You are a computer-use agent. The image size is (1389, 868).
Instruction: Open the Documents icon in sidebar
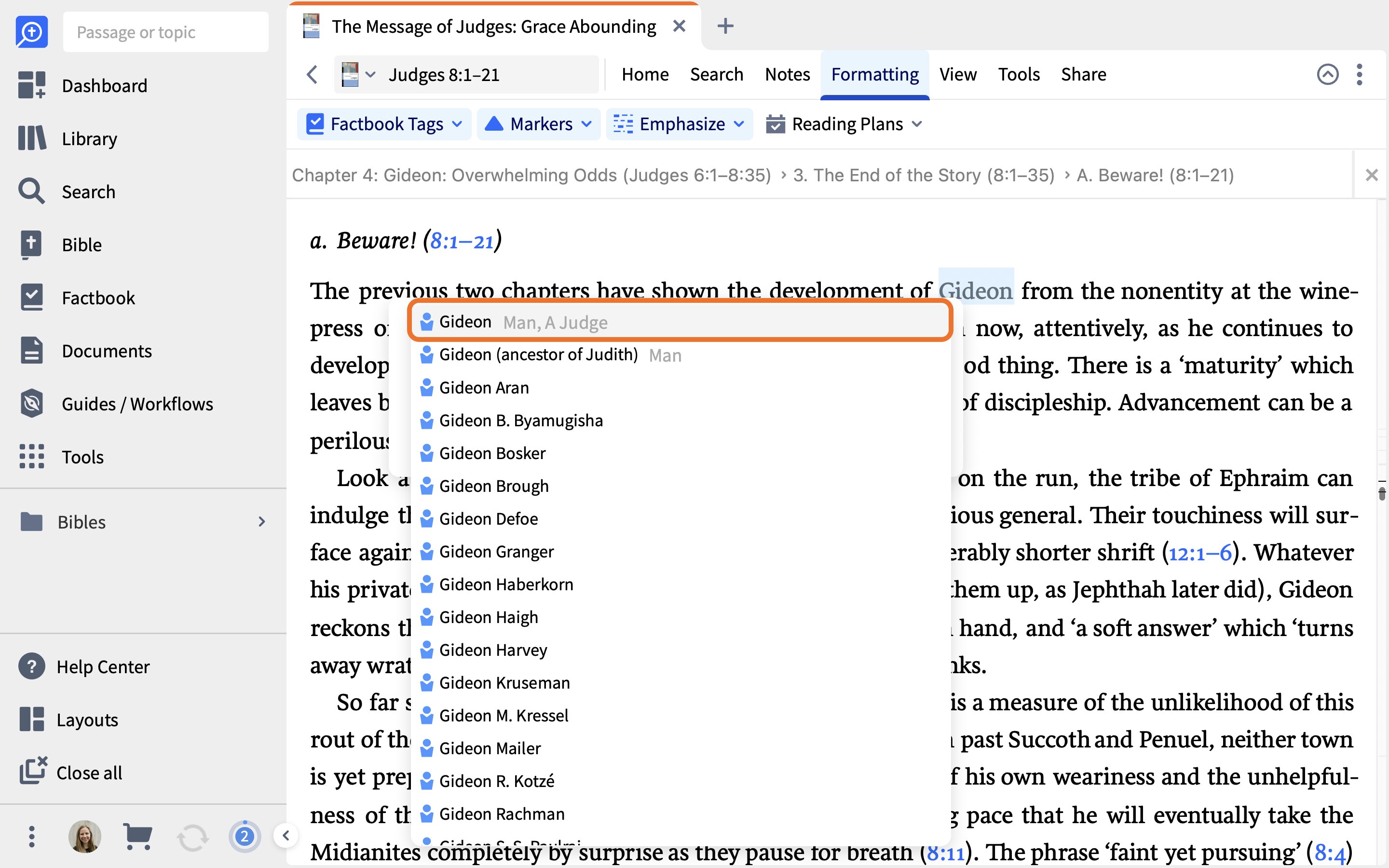coord(31,350)
